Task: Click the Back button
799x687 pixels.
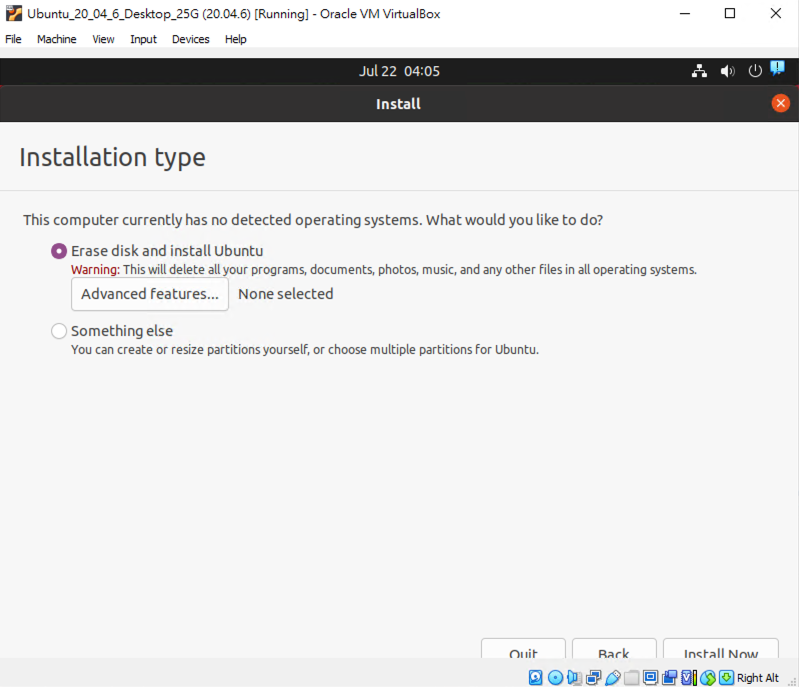Action: click(614, 650)
